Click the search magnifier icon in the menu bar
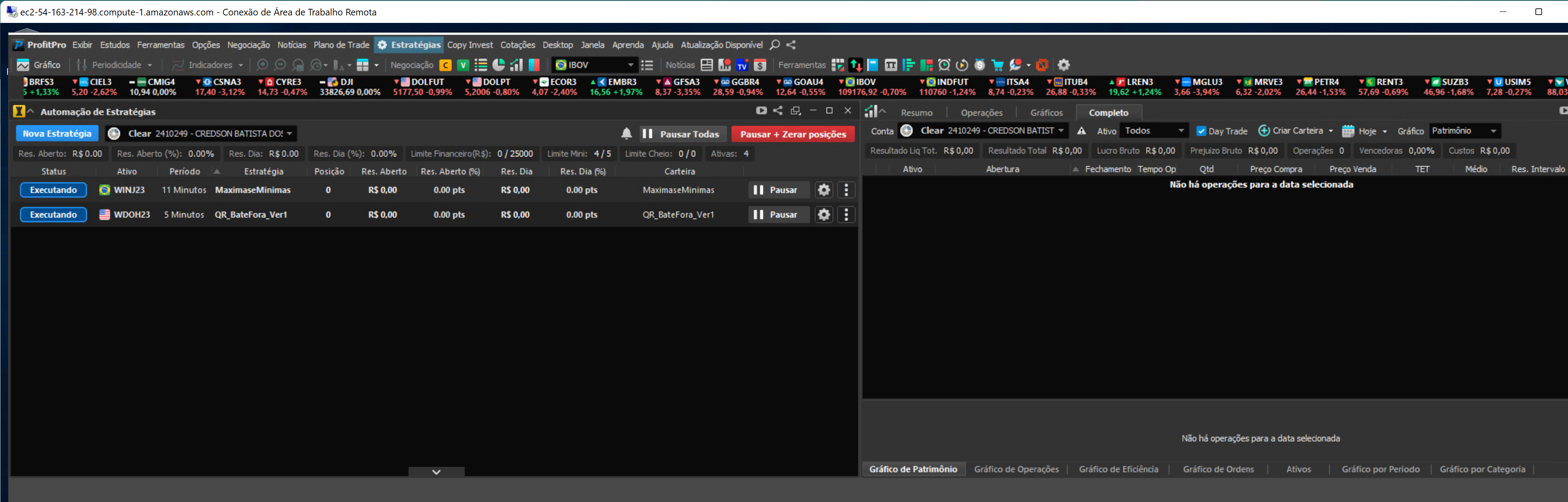This screenshot has height=502, width=1568. coord(775,45)
